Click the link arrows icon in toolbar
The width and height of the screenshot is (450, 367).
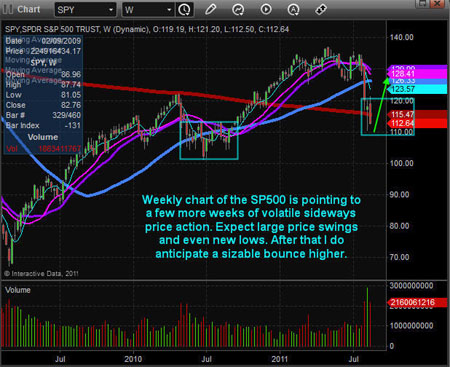(x=321, y=9)
